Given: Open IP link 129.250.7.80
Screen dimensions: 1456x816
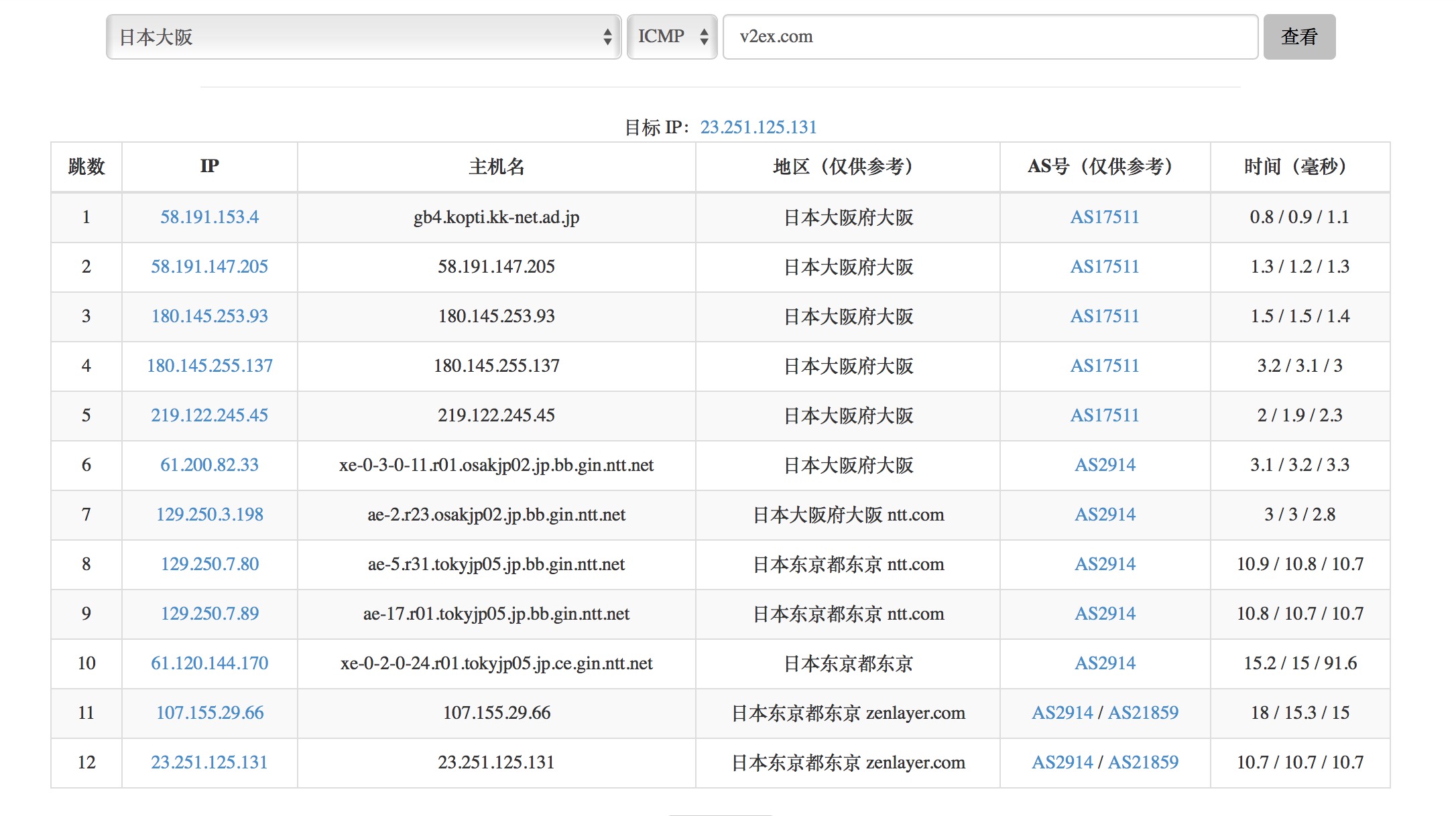Looking at the screenshot, I should tap(209, 564).
